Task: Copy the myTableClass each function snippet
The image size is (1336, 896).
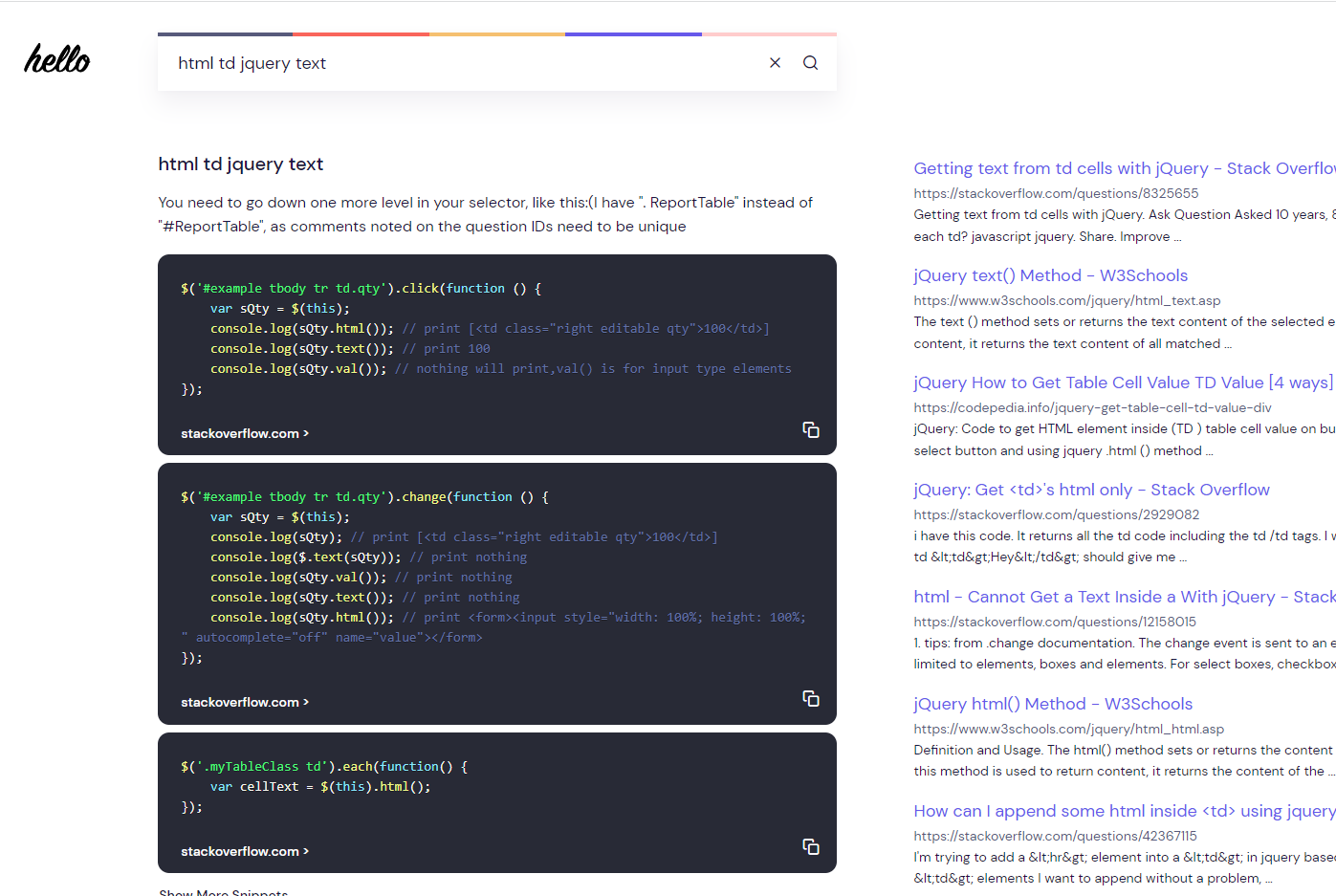Action: coord(811,847)
